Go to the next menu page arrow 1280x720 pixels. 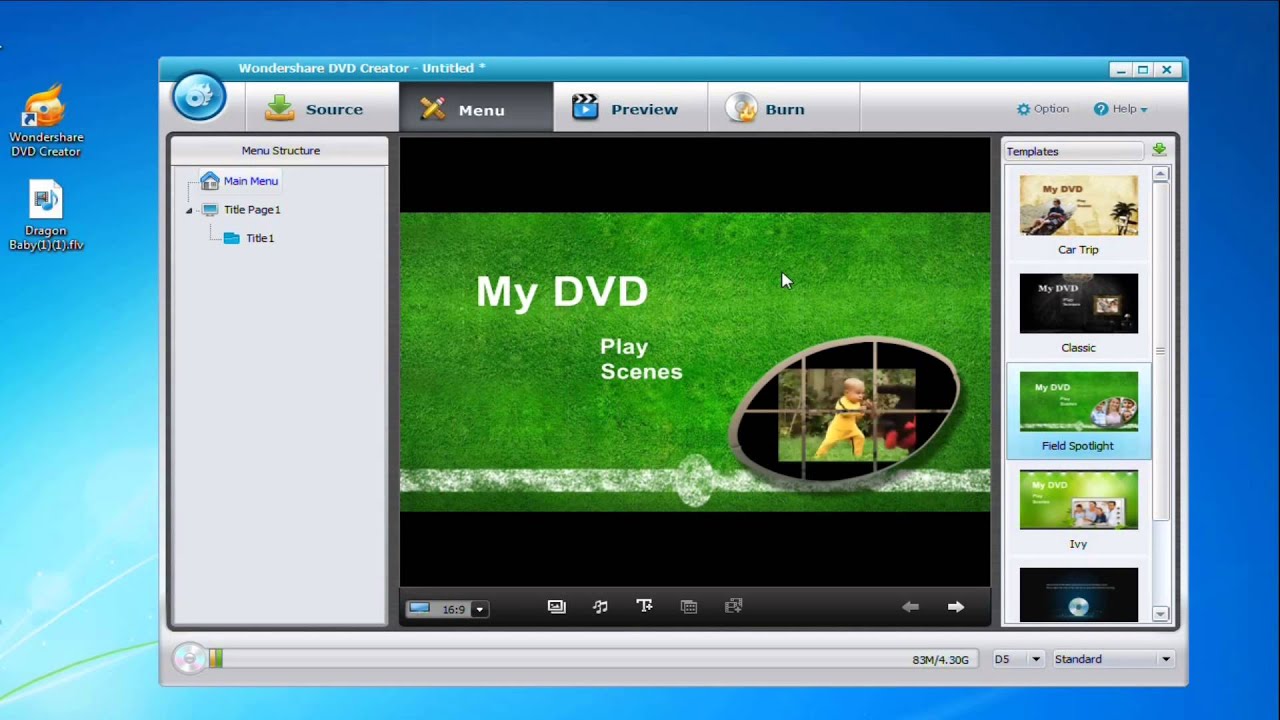pyautogui.click(x=955, y=607)
